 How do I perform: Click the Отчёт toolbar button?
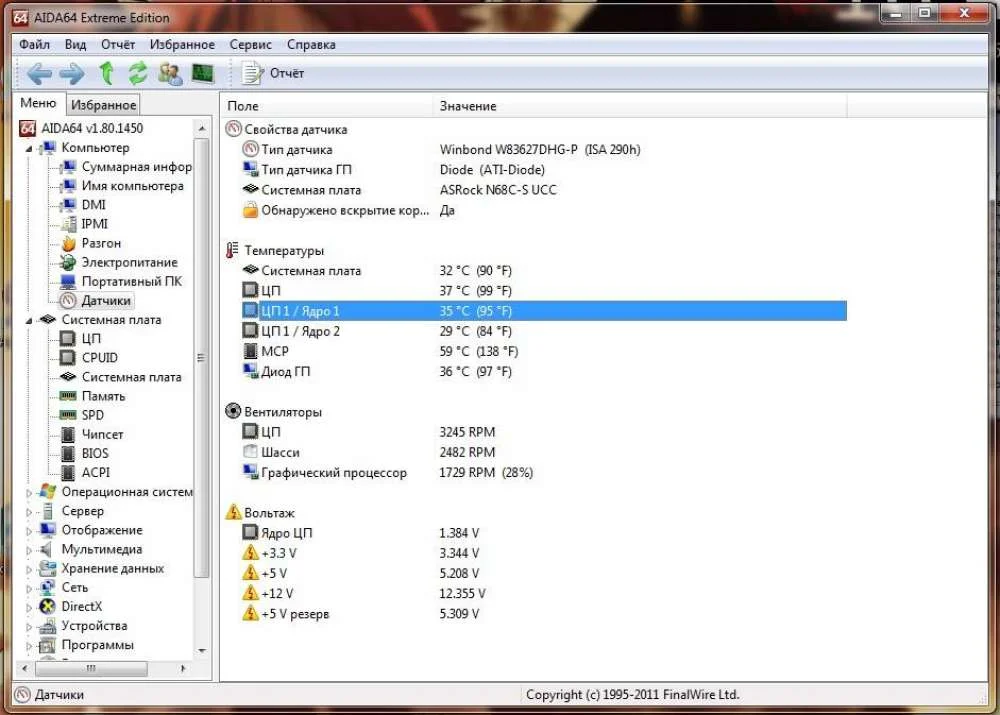tap(272, 73)
